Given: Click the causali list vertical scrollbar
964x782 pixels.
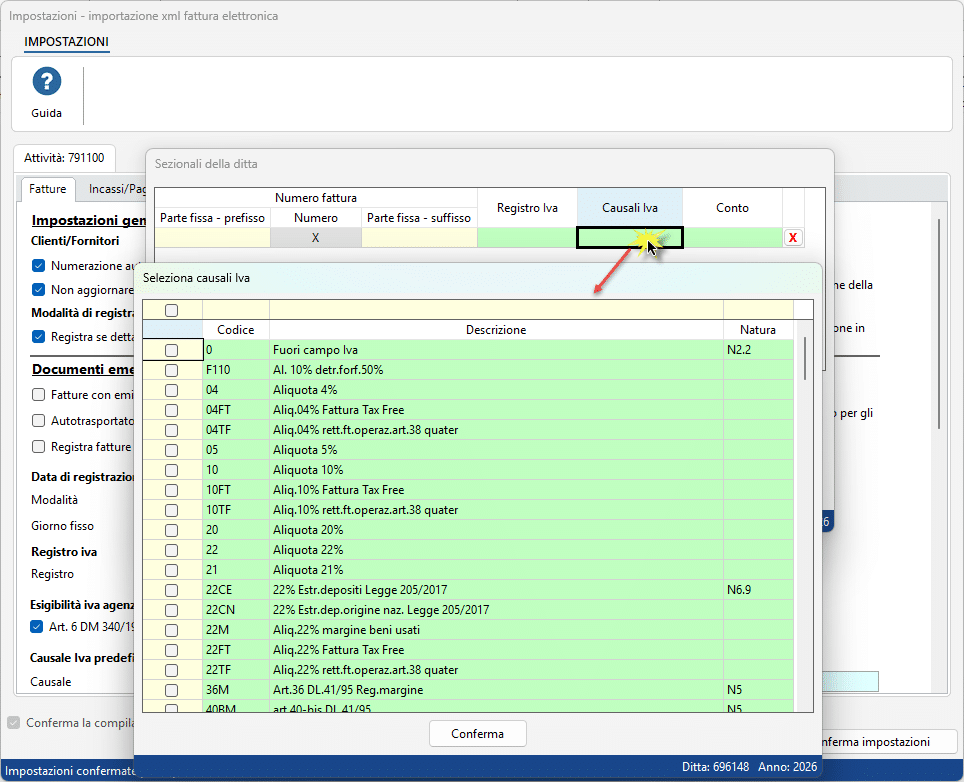Looking at the screenshot, I should (804, 358).
